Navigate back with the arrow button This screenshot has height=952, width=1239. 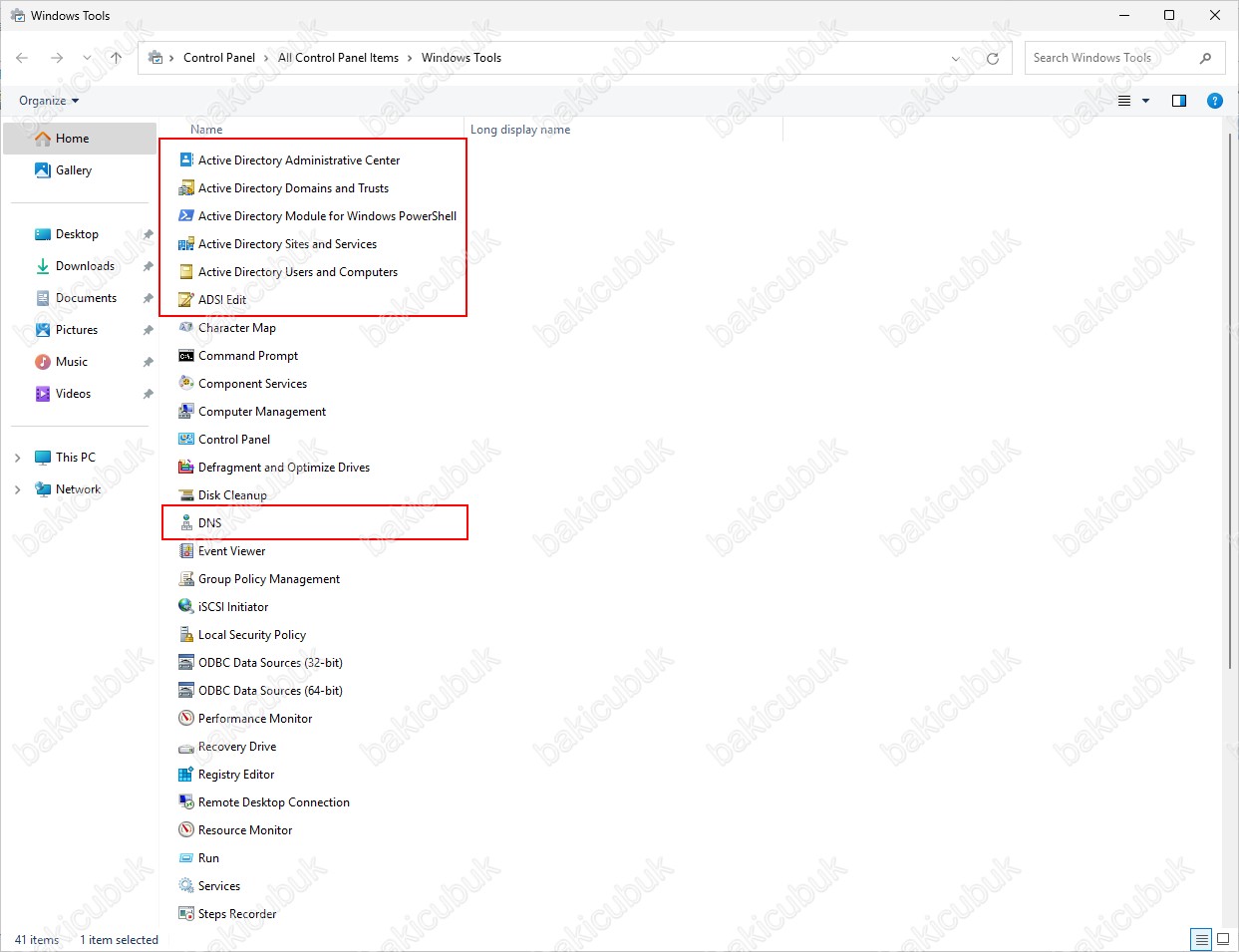(x=22, y=58)
